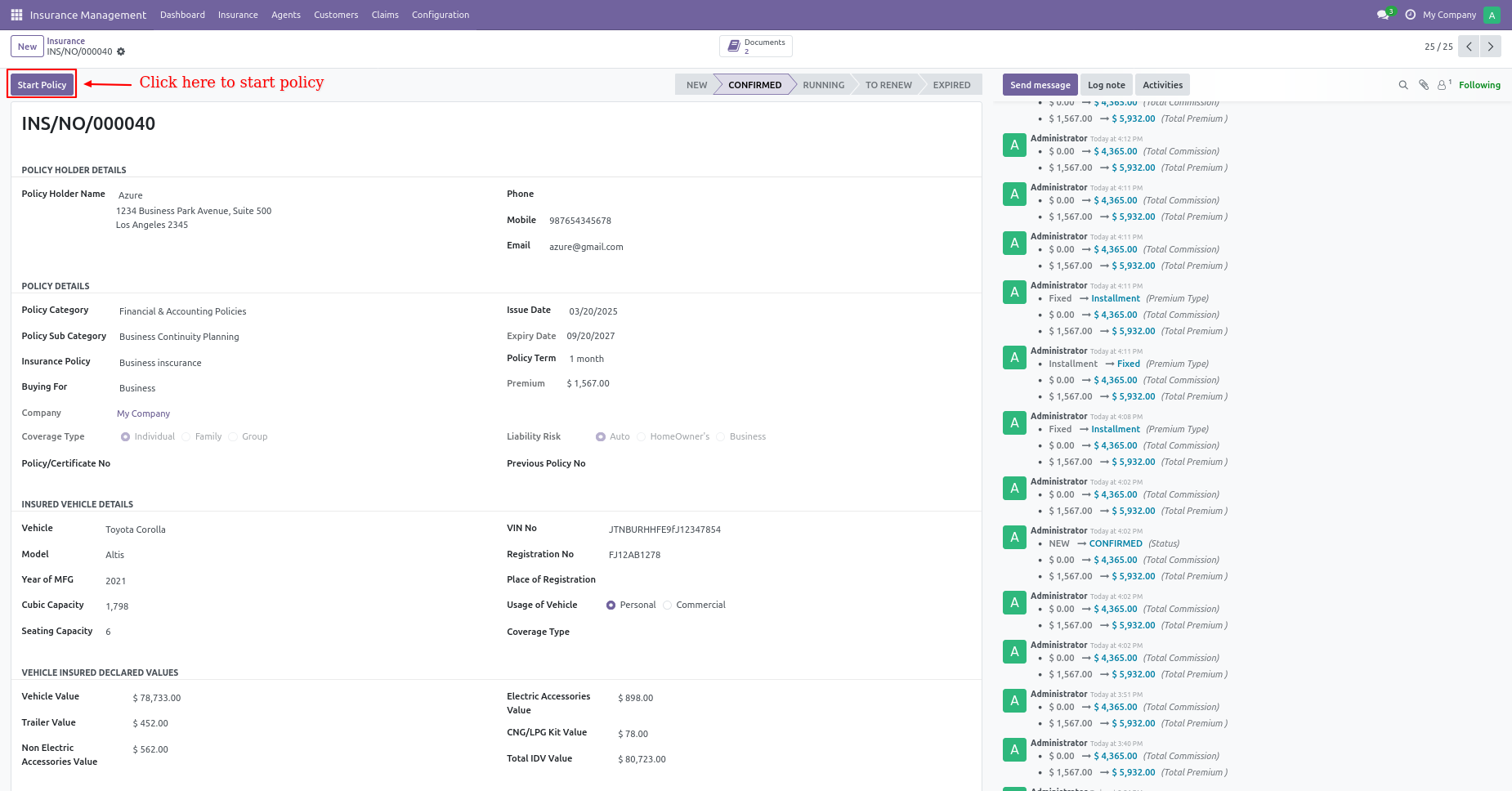Image resolution: width=1512 pixels, height=791 pixels.
Task: Set status to RUNNING stage
Action: 823,85
